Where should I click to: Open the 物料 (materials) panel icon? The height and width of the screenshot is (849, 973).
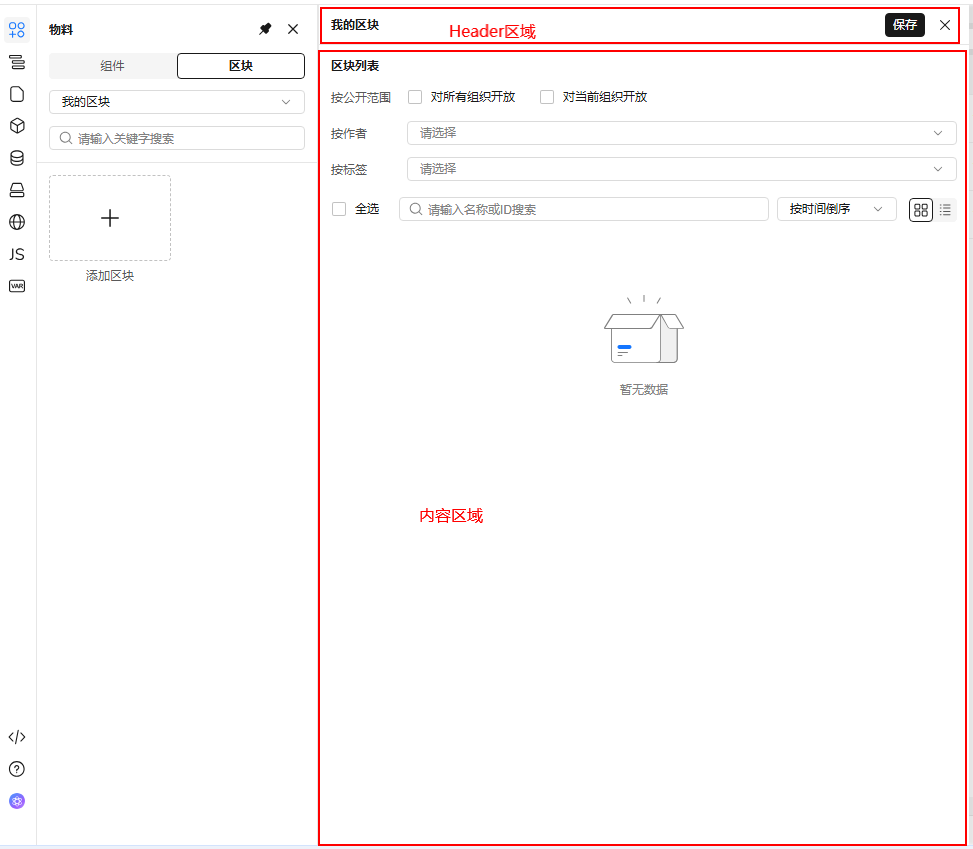click(x=16, y=30)
